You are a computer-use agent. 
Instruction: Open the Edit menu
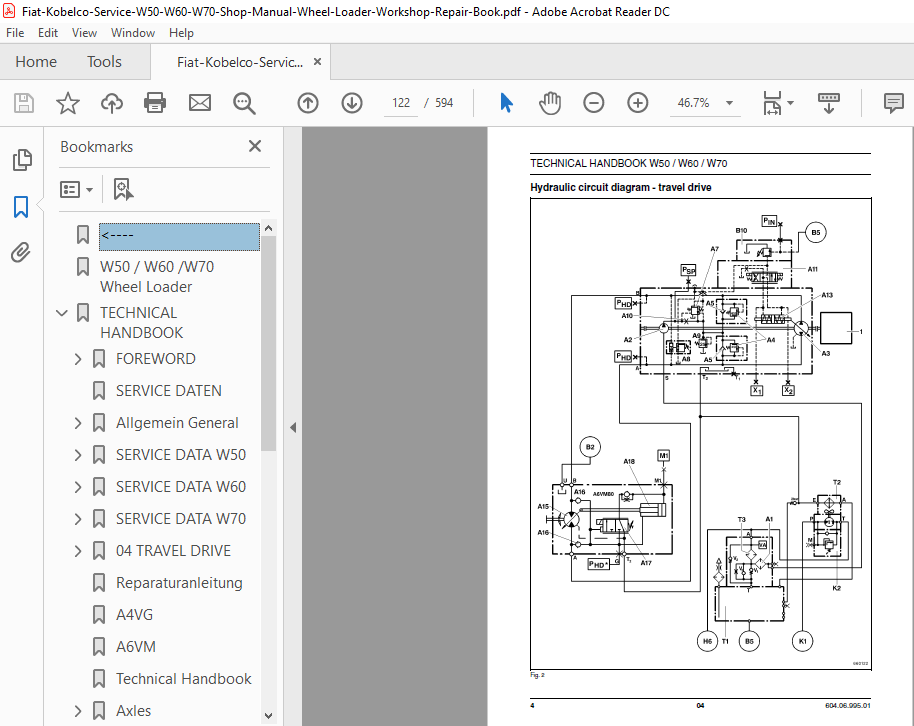tap(48, 33)
